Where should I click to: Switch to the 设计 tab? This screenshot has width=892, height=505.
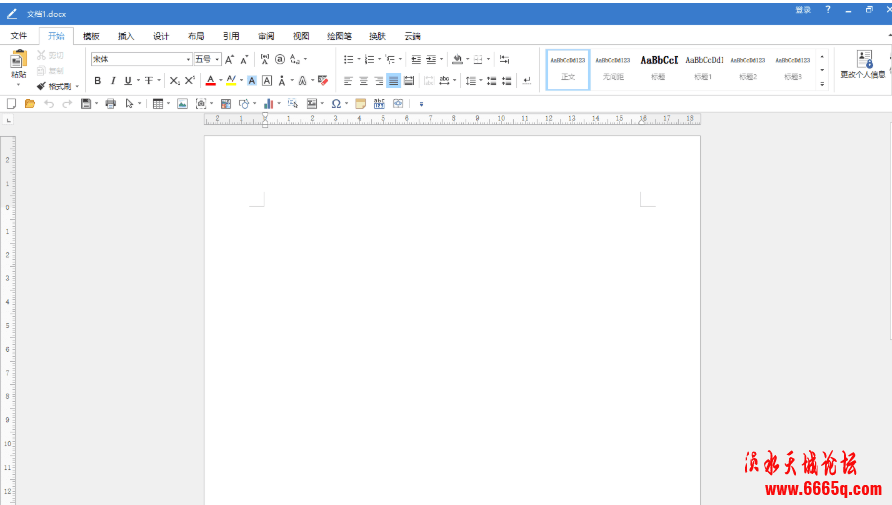(x=161, y=36)
